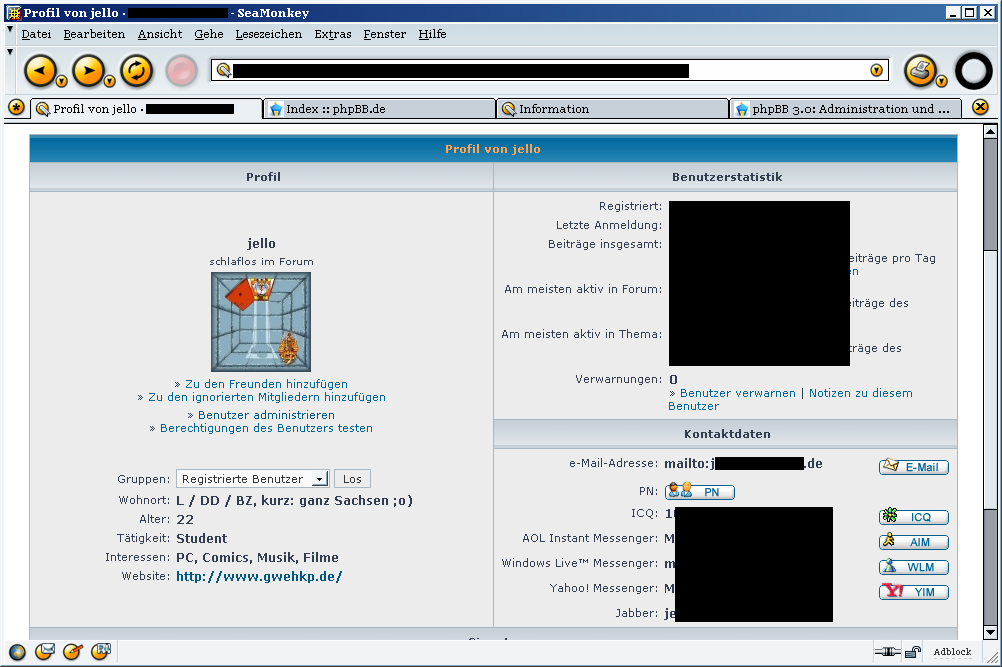
Task: Open a new tab with star button
Action: (x=17, y=107)
